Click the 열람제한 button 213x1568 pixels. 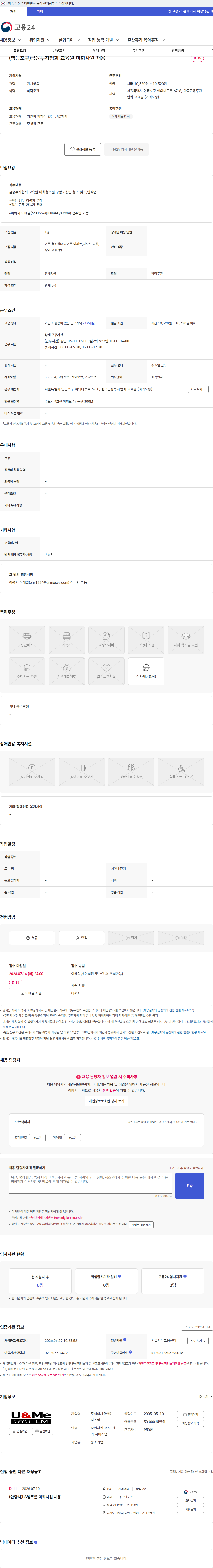click(43, 1431)
